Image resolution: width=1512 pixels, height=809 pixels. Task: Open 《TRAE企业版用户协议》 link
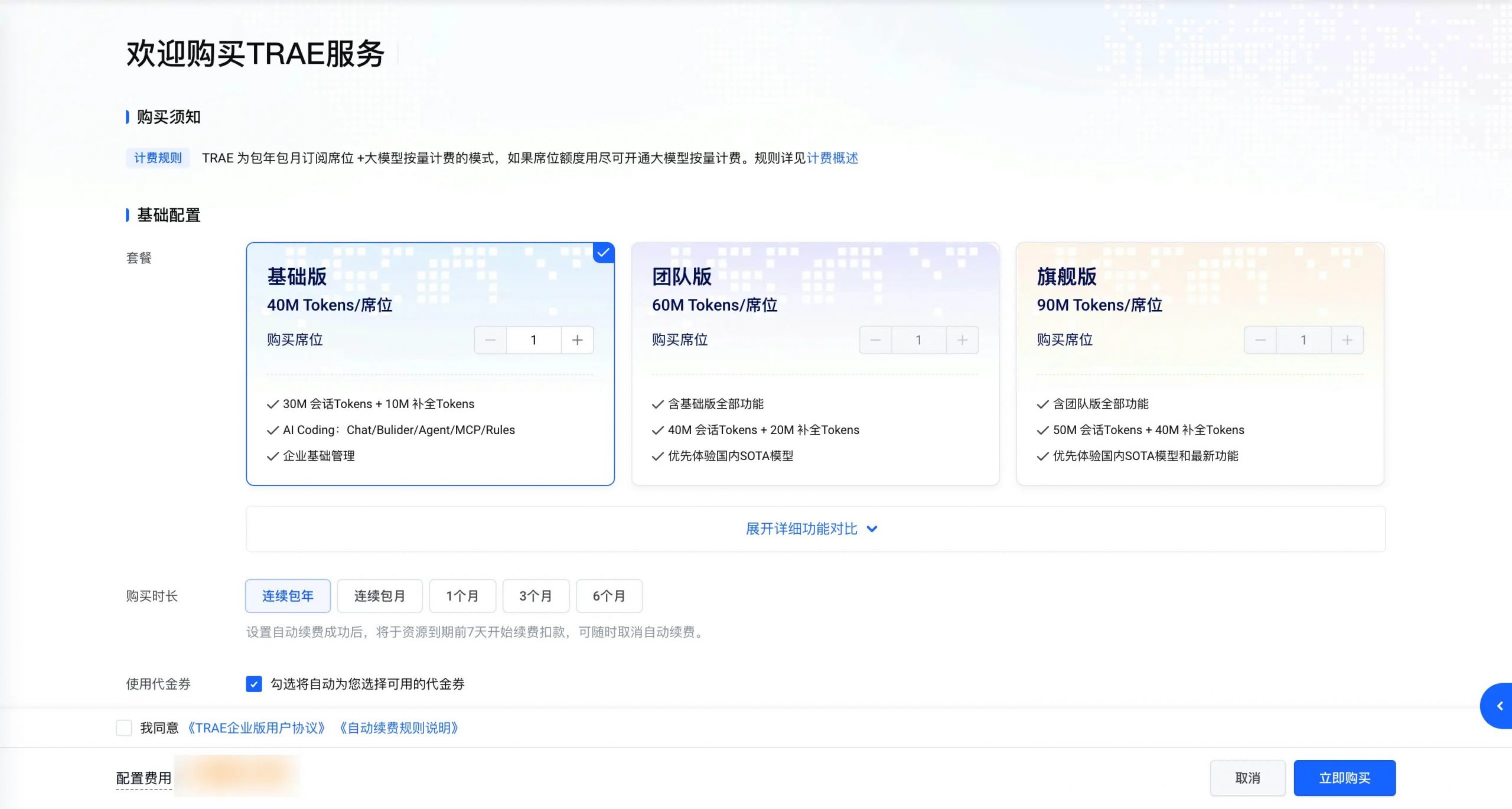point(256,728)
